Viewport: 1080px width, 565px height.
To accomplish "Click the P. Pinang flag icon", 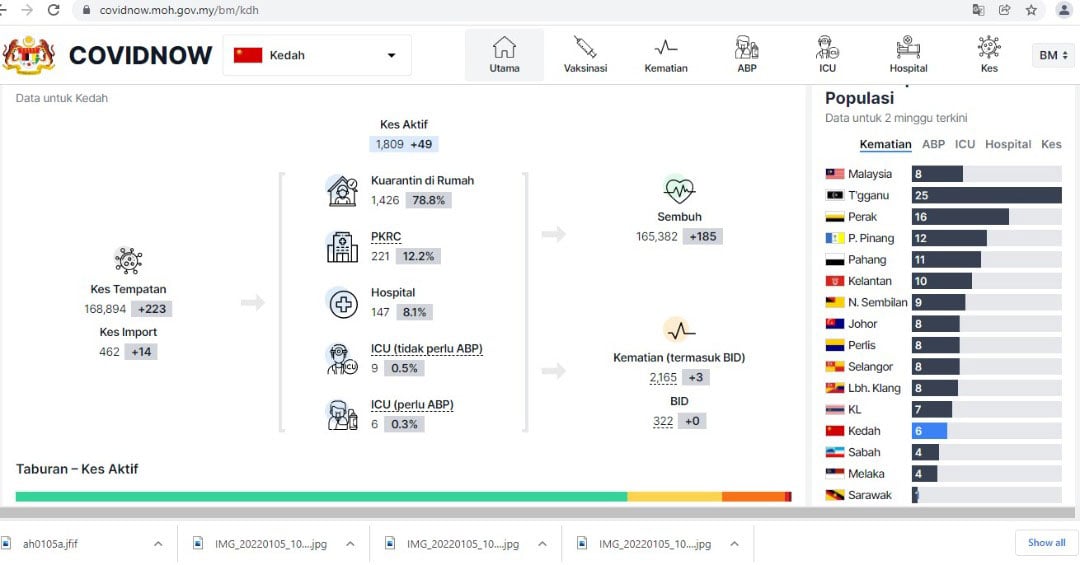I will (x=835, y=238).
